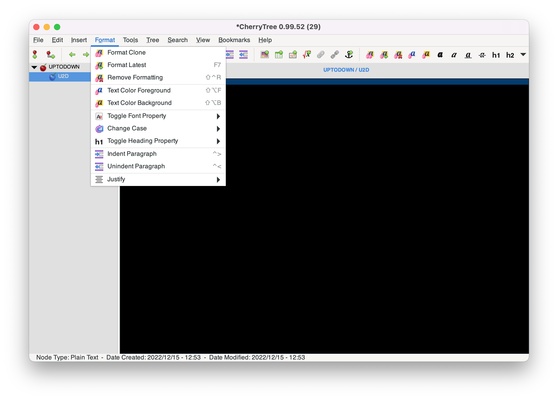Open the Edit menu

(57, 40)
